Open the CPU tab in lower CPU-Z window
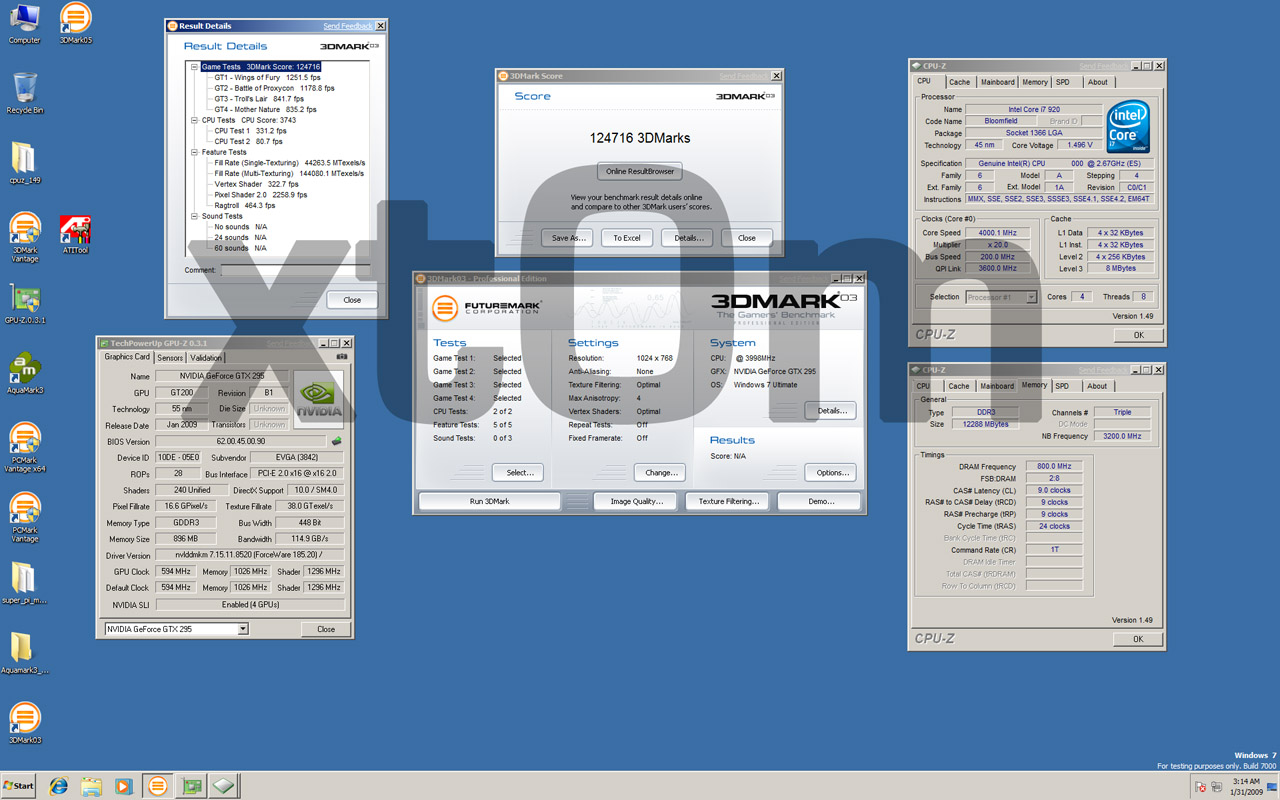The height and width of the screenshot is (800, 1280). (x=923, y=386)
